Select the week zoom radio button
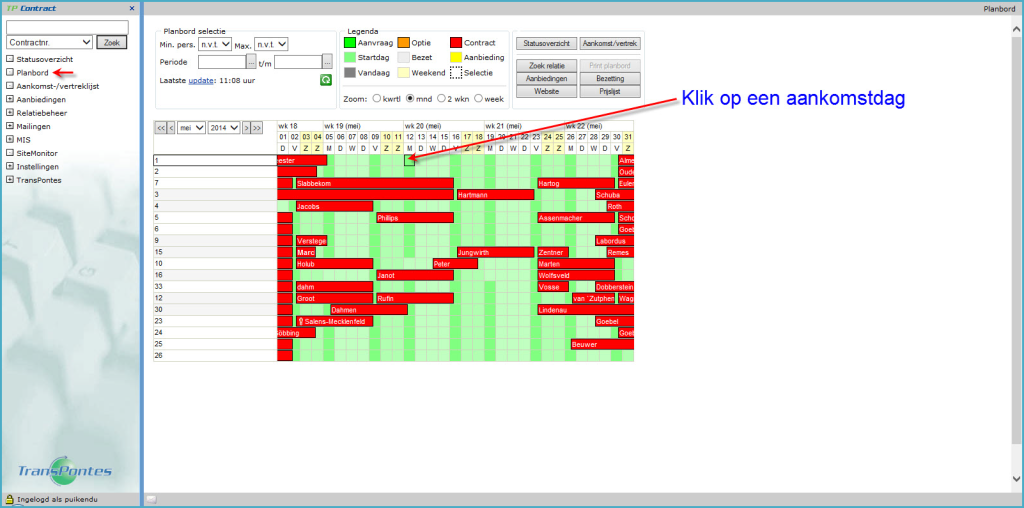 click(x=479, y=99)
